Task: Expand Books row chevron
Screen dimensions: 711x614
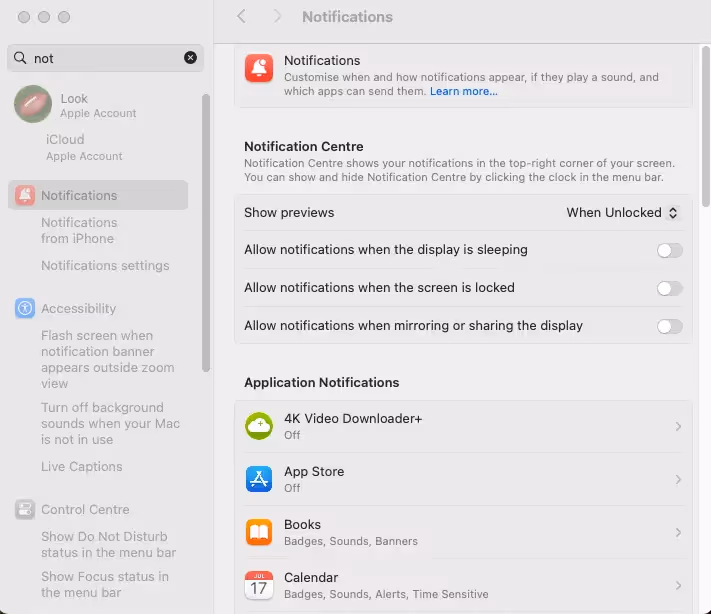Action: [678, 532]
